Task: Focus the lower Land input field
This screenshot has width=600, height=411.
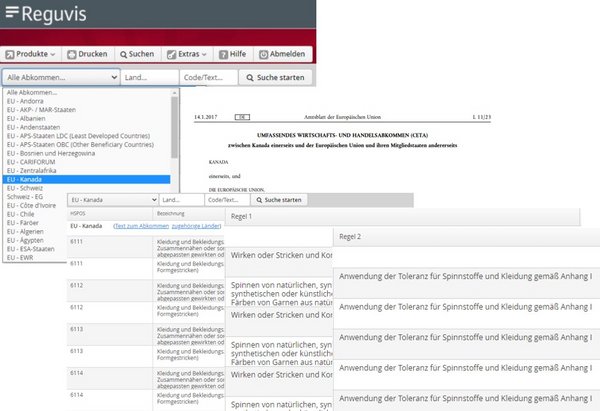Action: click(x=182, y=200)
